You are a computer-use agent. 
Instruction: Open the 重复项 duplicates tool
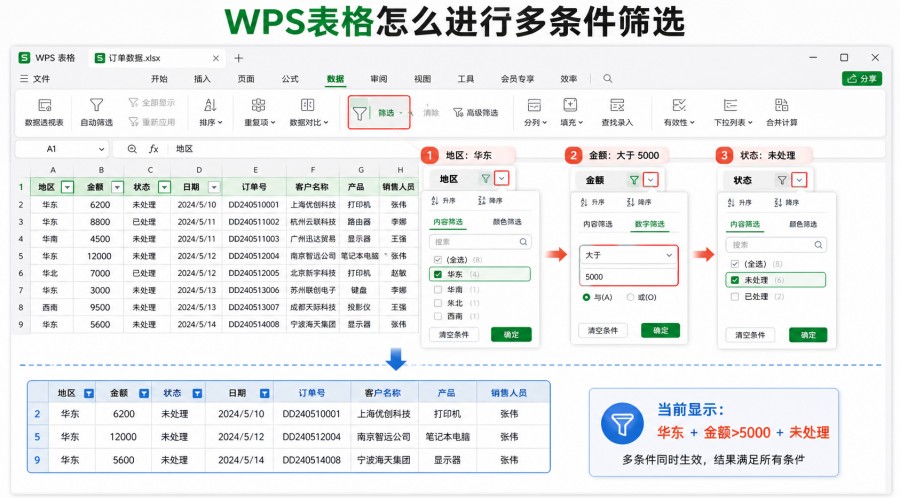coord(259,112)
